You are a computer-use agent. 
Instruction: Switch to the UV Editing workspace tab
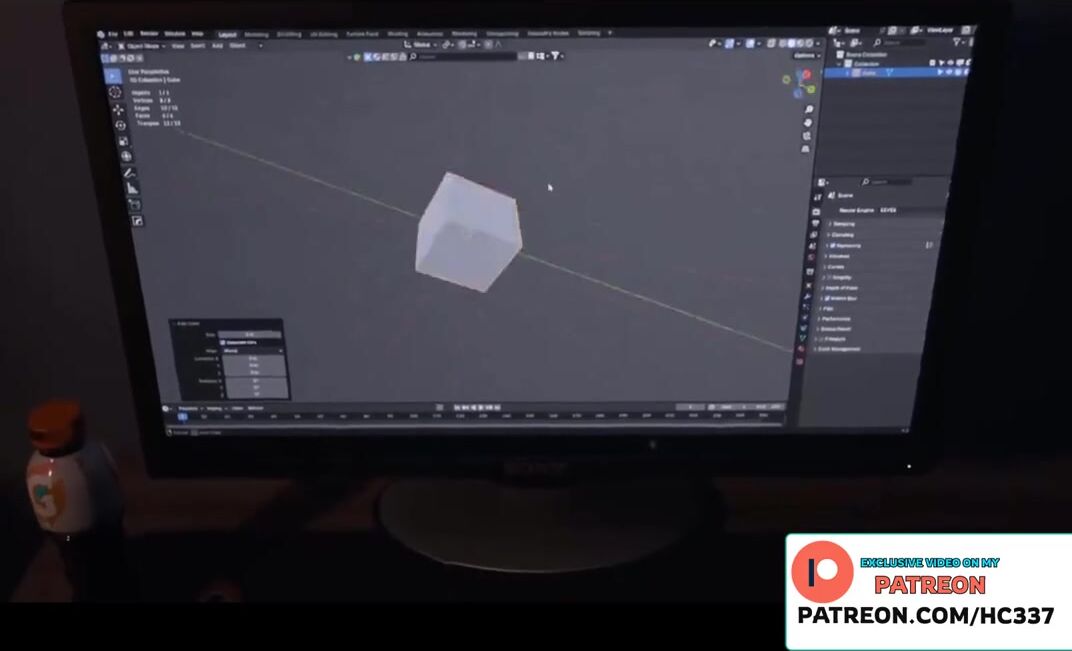click(x=323, y=34)
